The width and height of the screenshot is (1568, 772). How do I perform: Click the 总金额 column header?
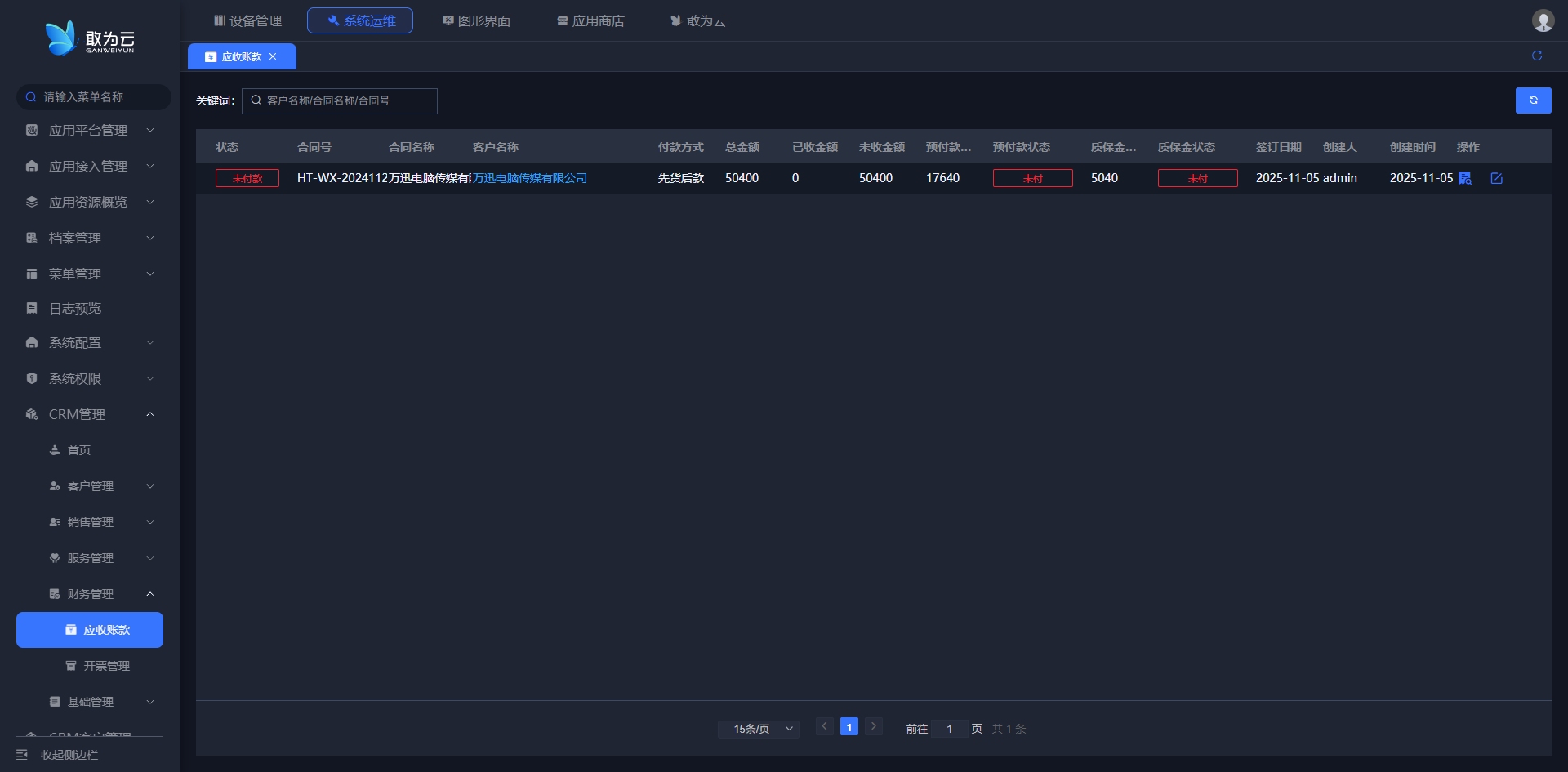[742, 147]
